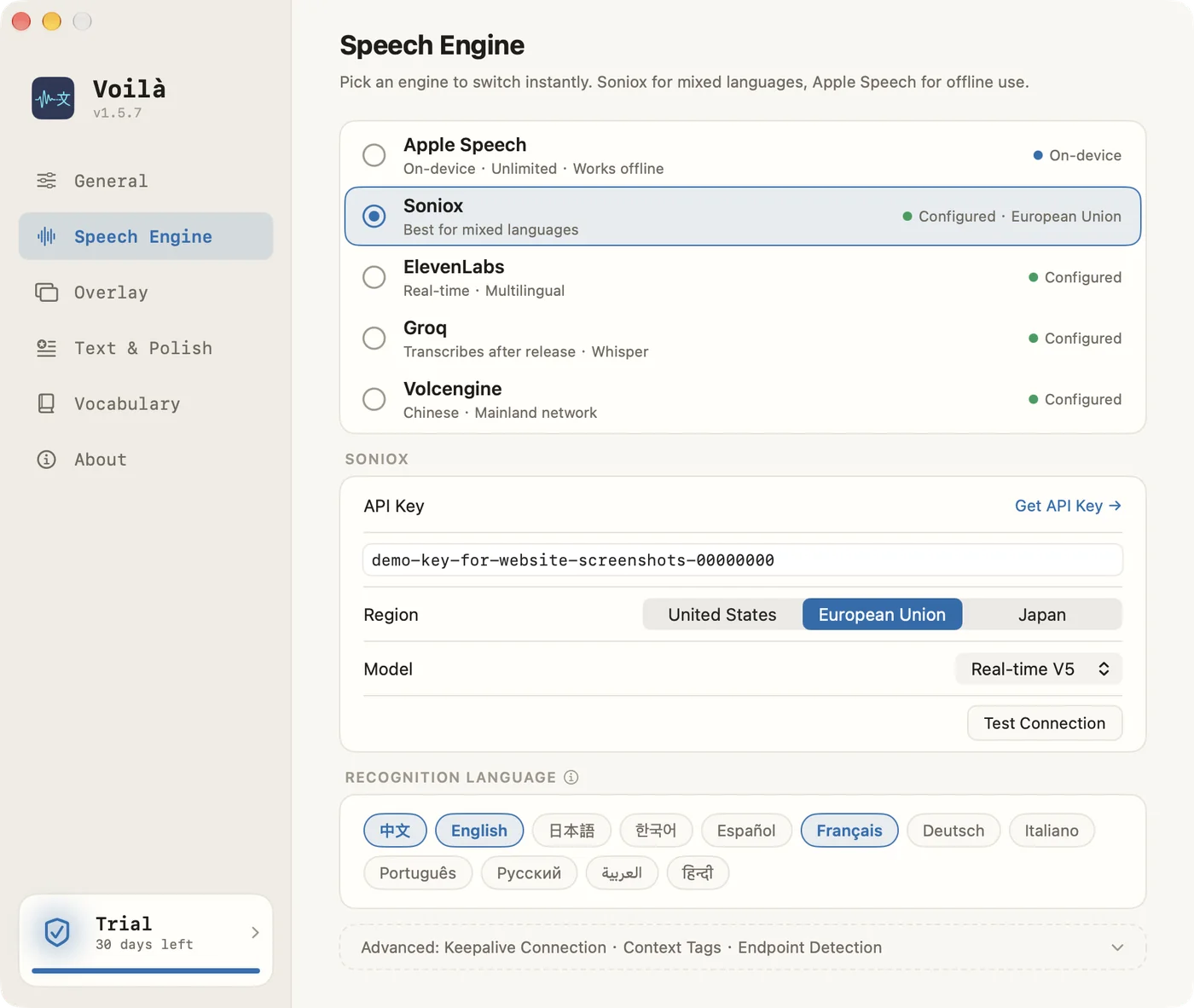Click the 'Voilà' app name in the sidebar

130,89
